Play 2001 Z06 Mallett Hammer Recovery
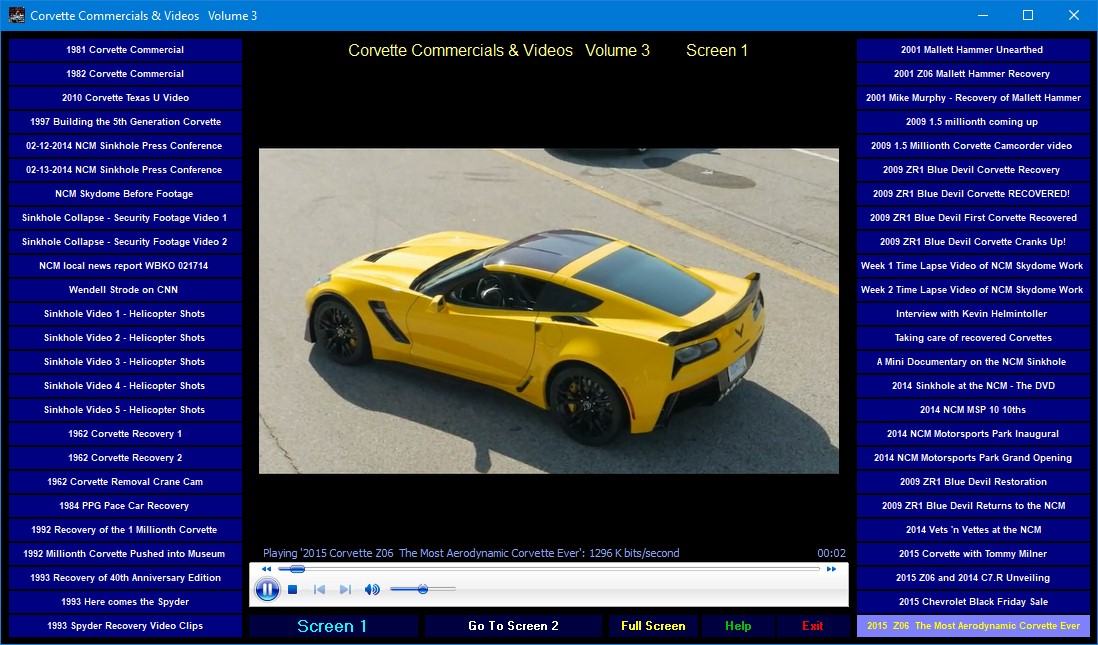 (x=973, y=74)
